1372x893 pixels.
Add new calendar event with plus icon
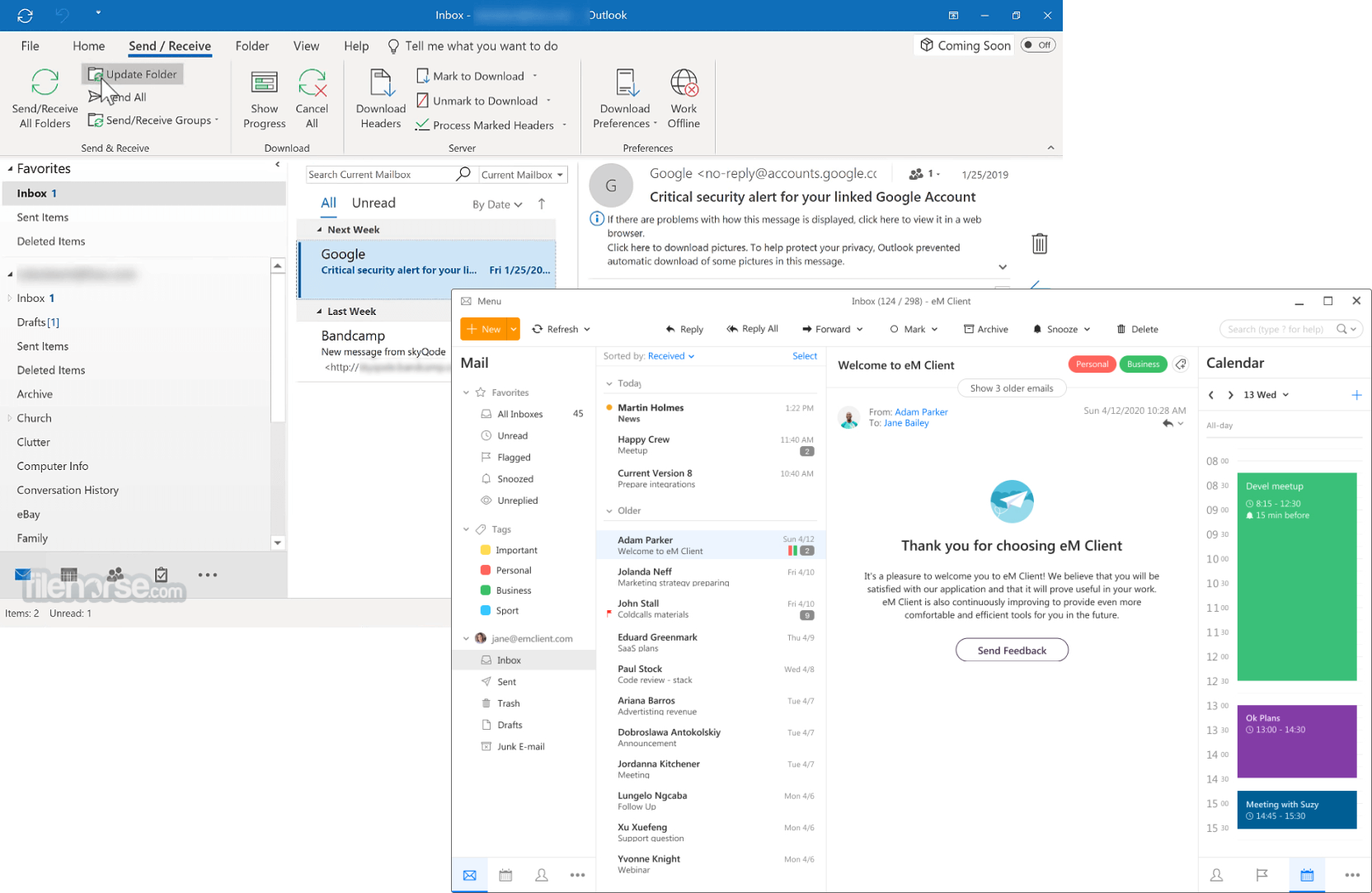(1356, 395)
